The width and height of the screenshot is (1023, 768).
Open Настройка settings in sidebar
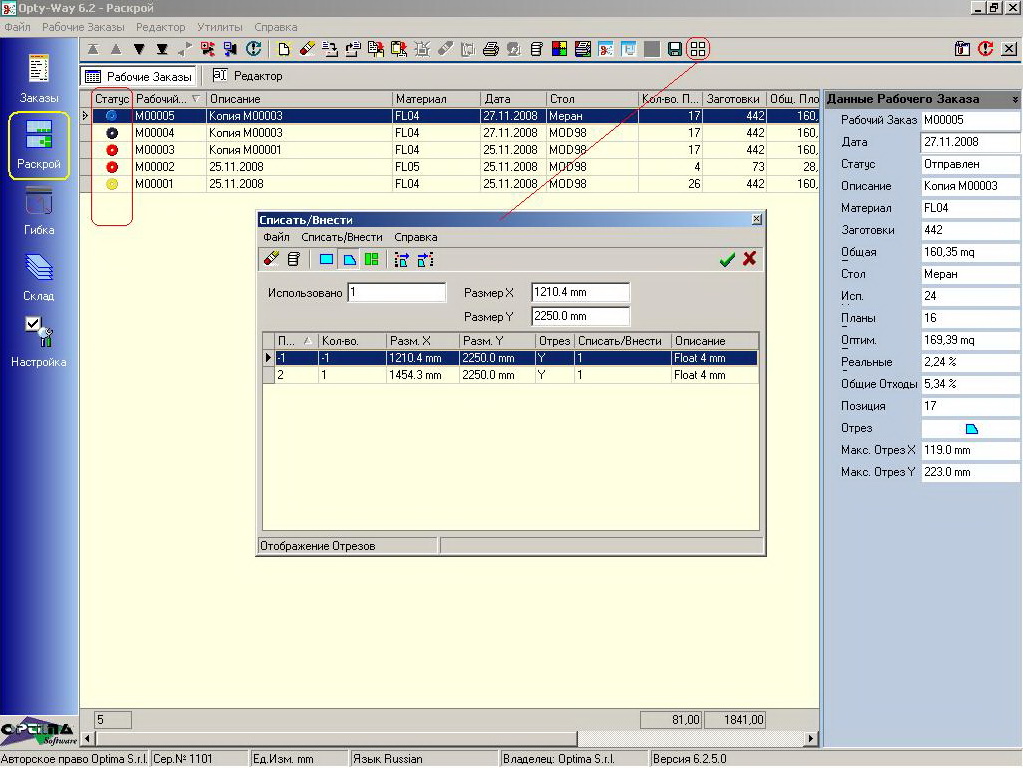point(38,343)
